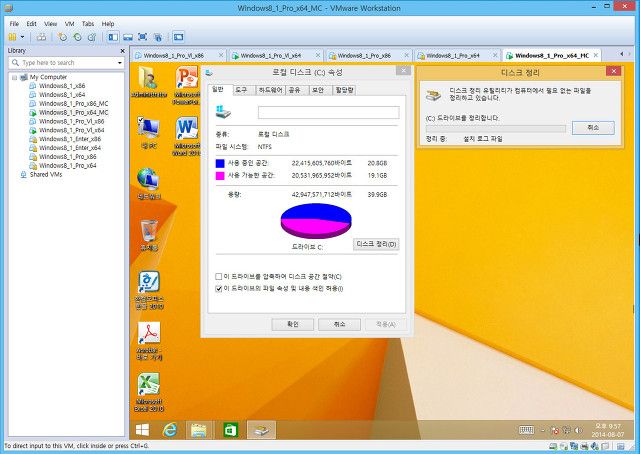Image resolution: width=640 pixels, height=454 pixels.
Task: Open the 공유 tab in disk properties
Action: (x=295, y=90)
